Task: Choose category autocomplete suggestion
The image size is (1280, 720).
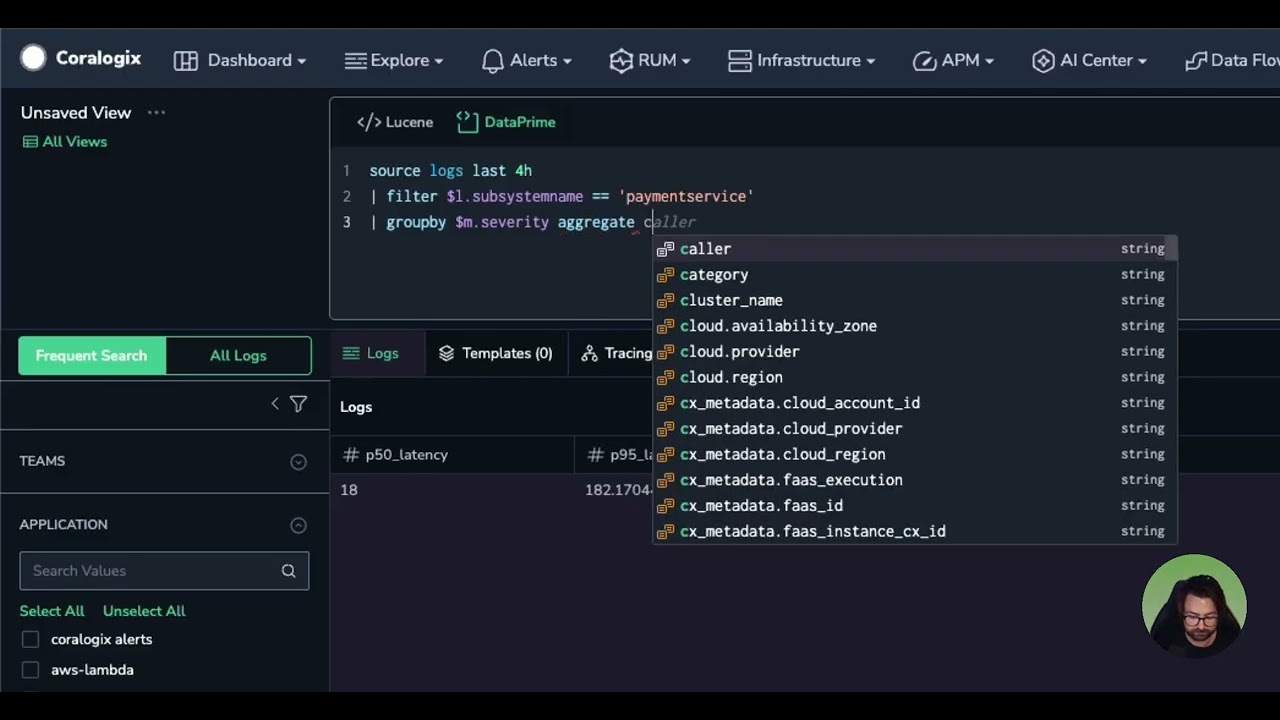Action: point(915,275)
